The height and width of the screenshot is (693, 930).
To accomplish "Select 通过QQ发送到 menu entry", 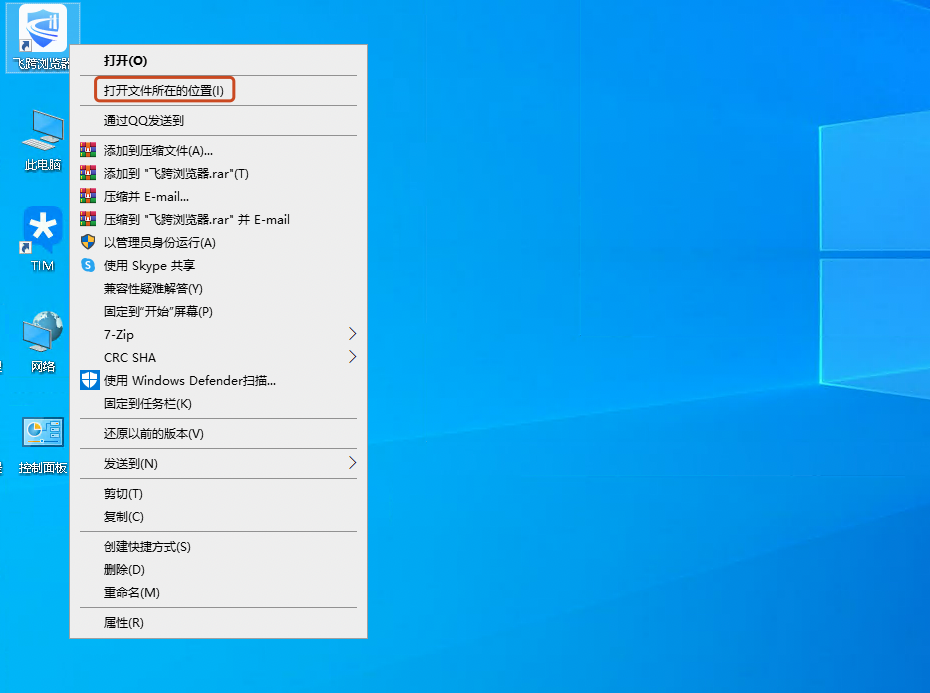I will pyautogui.click(x=144, y=120).
